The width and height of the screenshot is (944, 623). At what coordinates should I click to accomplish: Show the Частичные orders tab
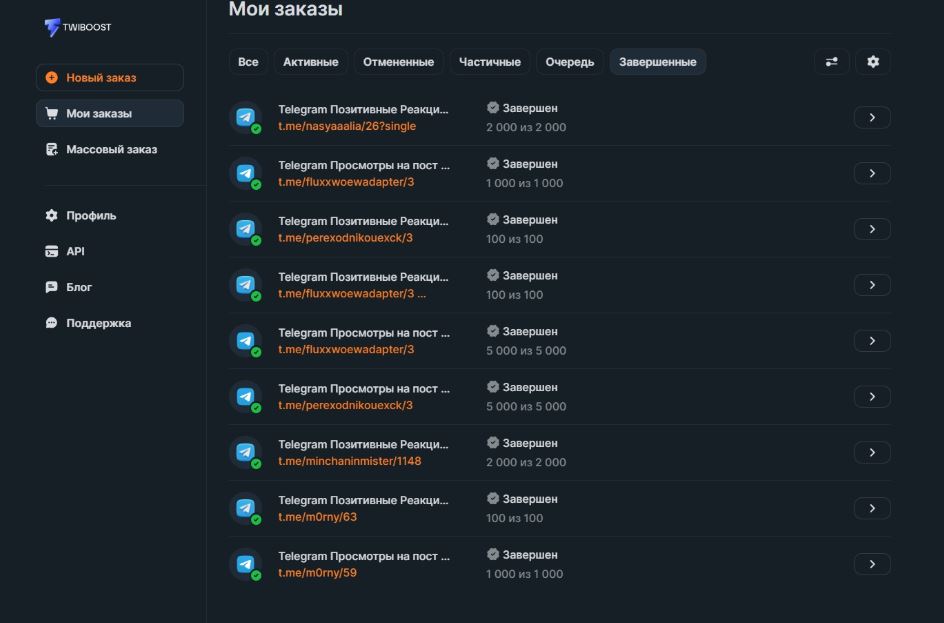coord(489,62)
